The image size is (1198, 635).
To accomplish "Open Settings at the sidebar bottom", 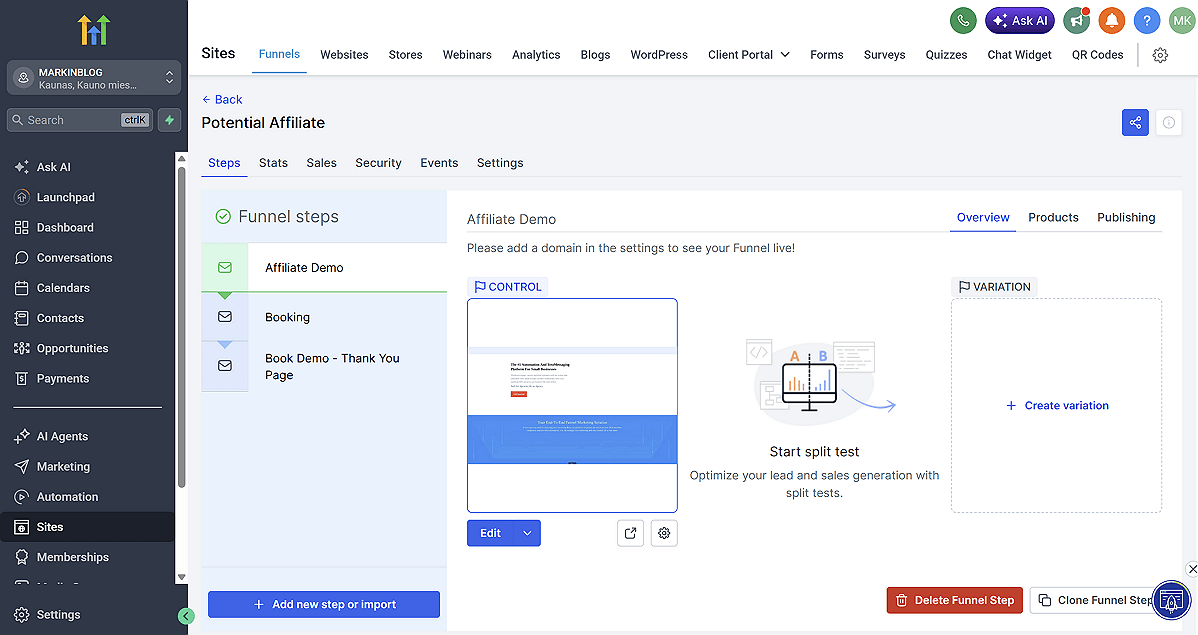I will [58, 614].
